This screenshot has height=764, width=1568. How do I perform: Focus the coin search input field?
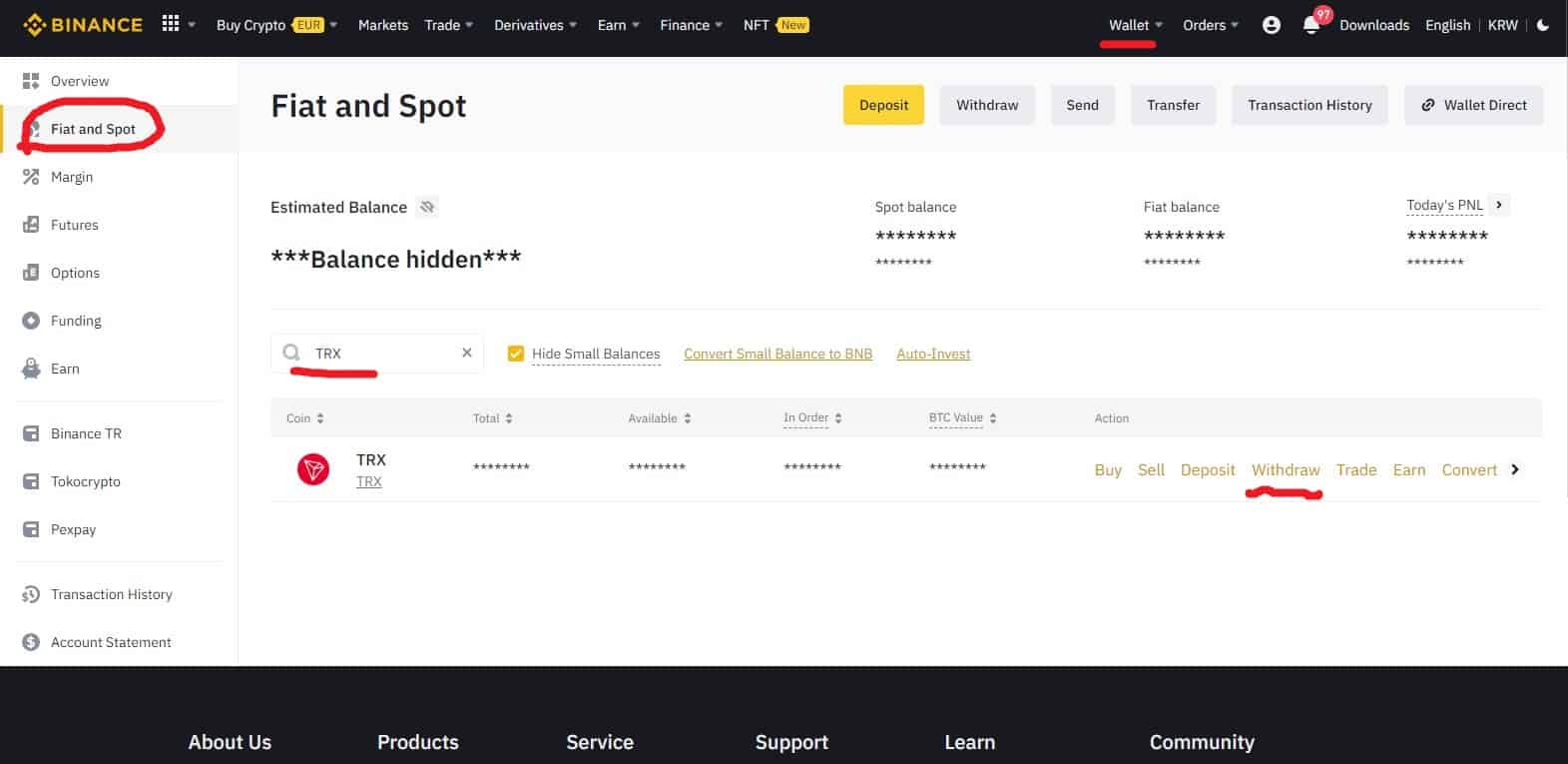click(x=377, y=353)
